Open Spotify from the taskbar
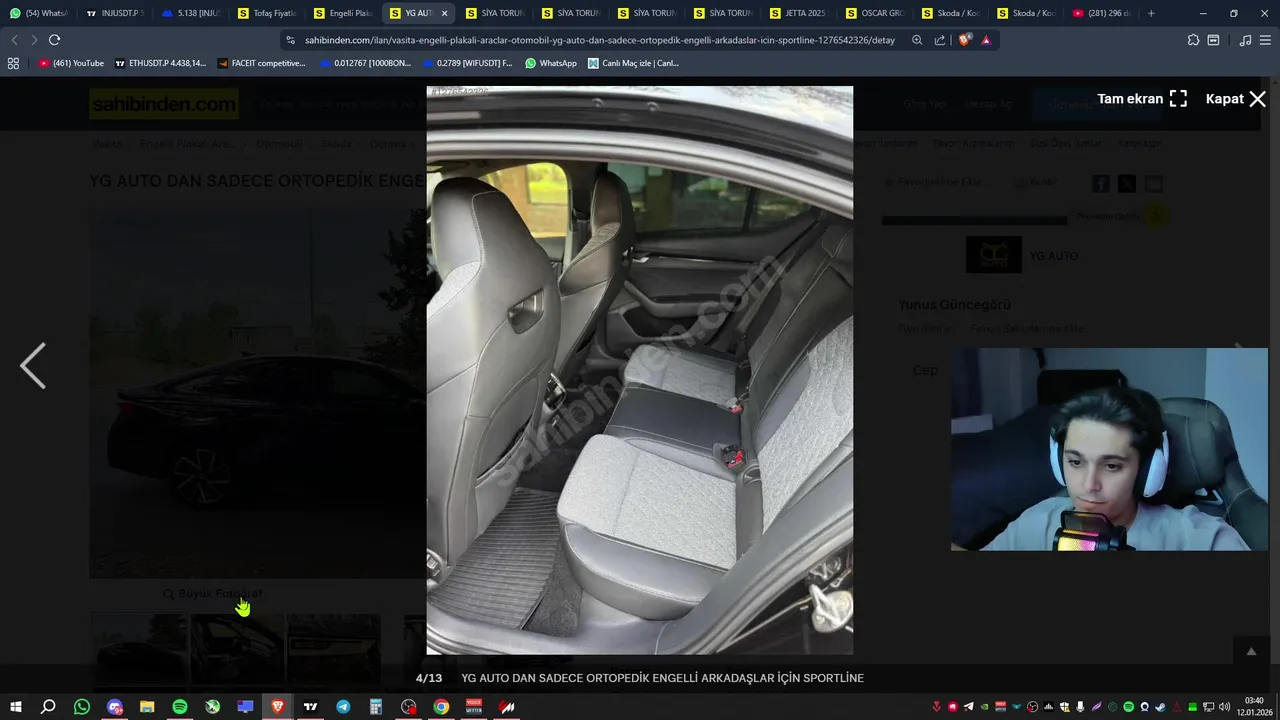The height and width of the screenshot is (720, 1280). pos(180,707)
